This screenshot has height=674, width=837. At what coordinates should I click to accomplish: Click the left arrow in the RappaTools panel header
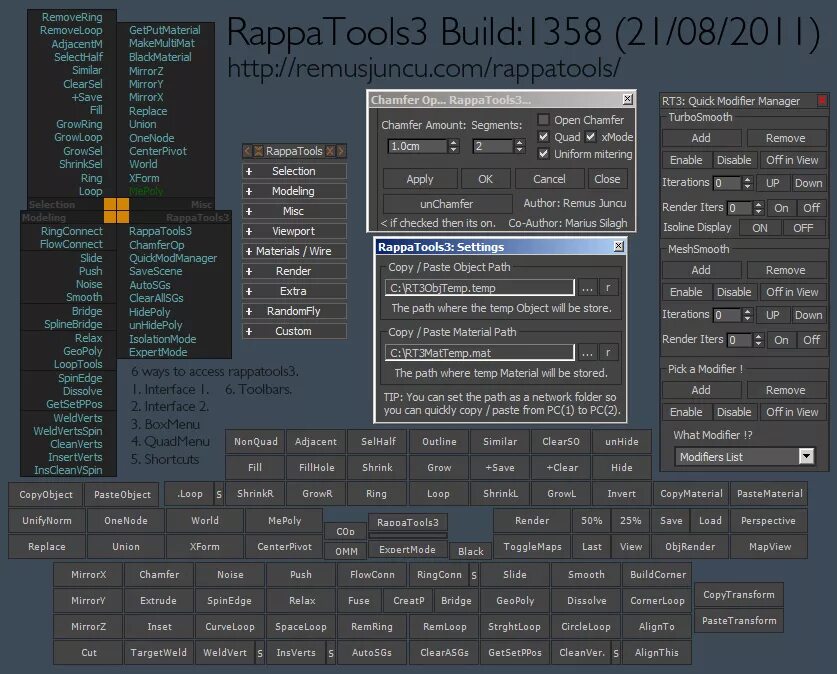pyautogui.click(x=247, y=151)
